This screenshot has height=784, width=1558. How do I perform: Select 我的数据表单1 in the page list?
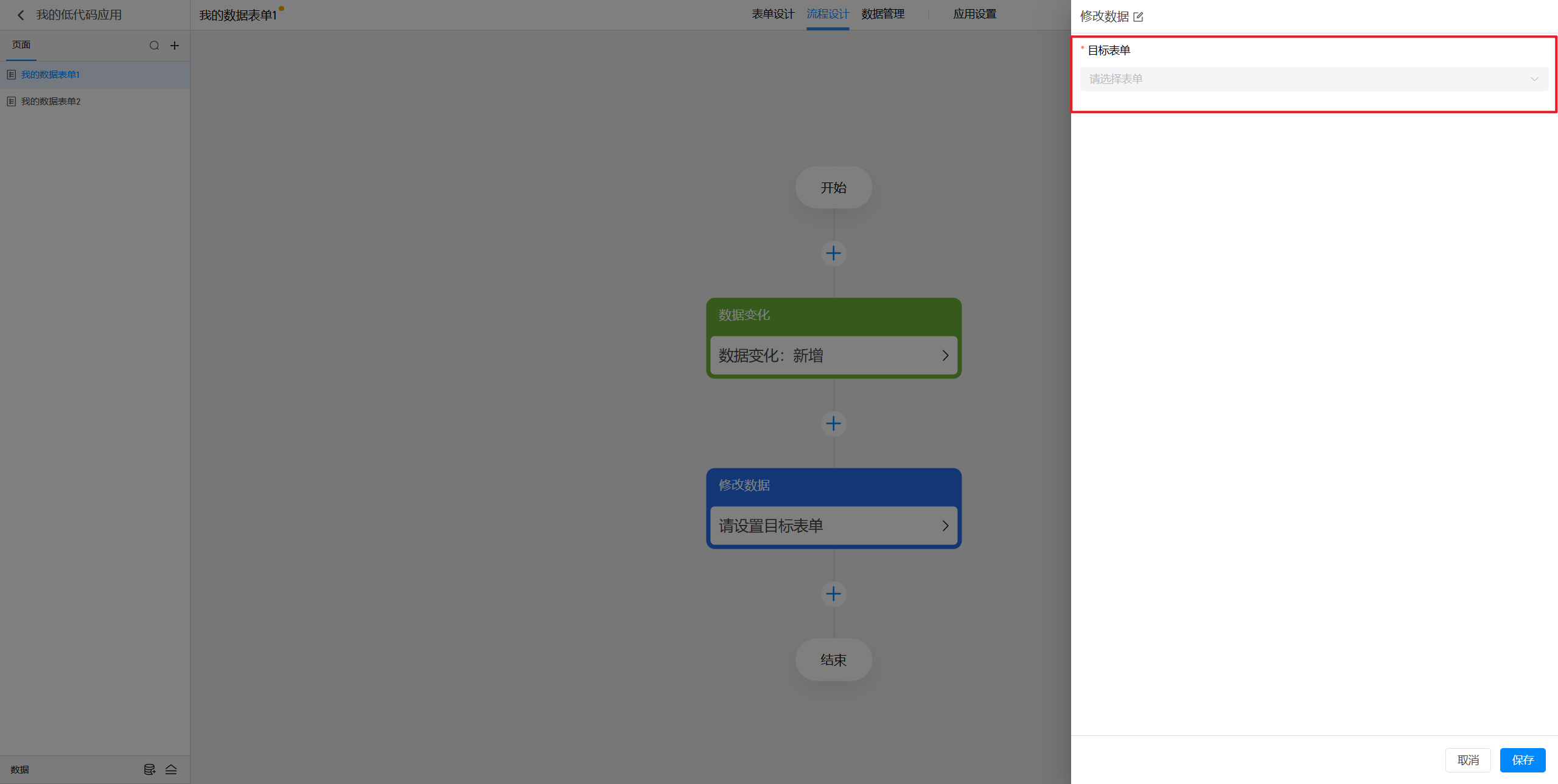(x=51, y=75)
